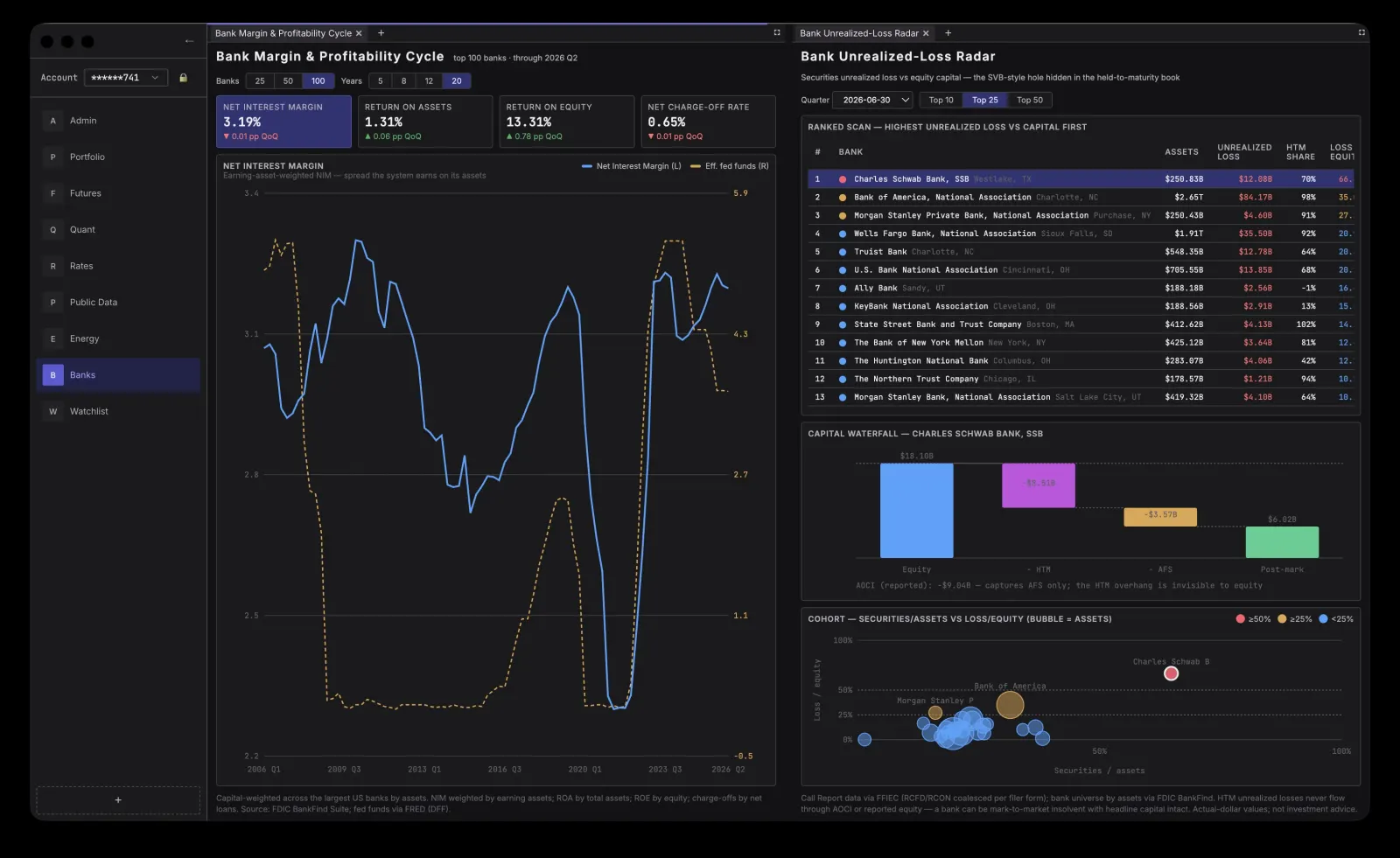Open the Quarter 2026-06-30 dropdown
Image resolution: width=1400 pixels, height=858 pixels.
[872, 101]
